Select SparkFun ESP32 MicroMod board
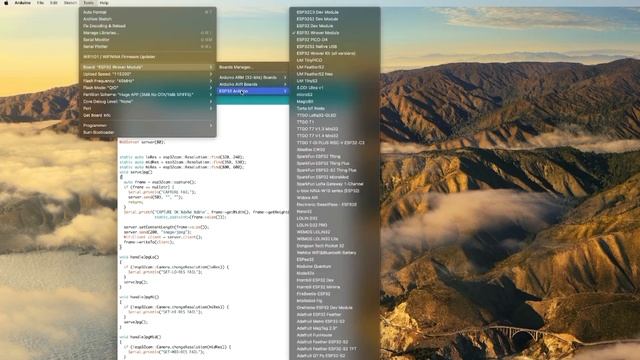640x360 pixels. point(335,177)
